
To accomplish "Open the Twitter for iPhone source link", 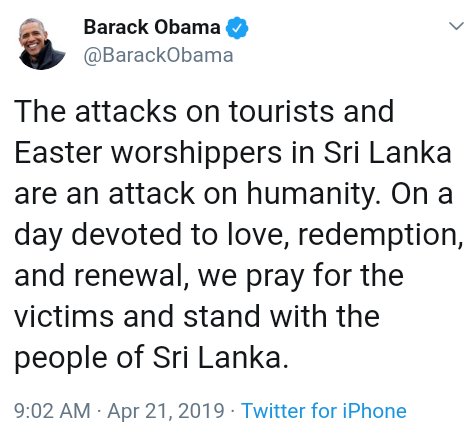I will pyautogui.click(x=324, y=411).
